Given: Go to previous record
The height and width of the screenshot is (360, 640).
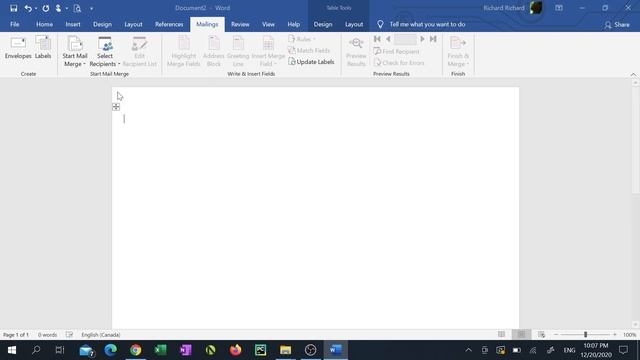Looking at the screenshot, I should [x=388, y=39].
